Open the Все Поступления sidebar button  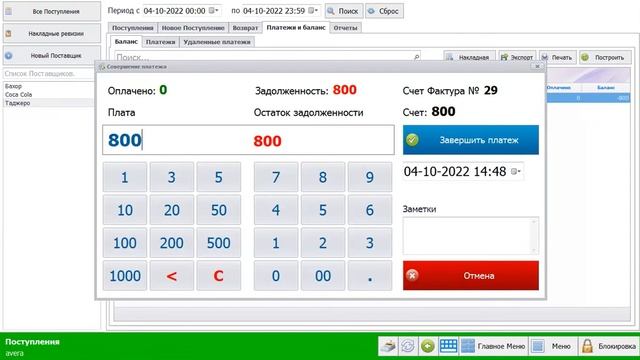(x=52, y=11)
